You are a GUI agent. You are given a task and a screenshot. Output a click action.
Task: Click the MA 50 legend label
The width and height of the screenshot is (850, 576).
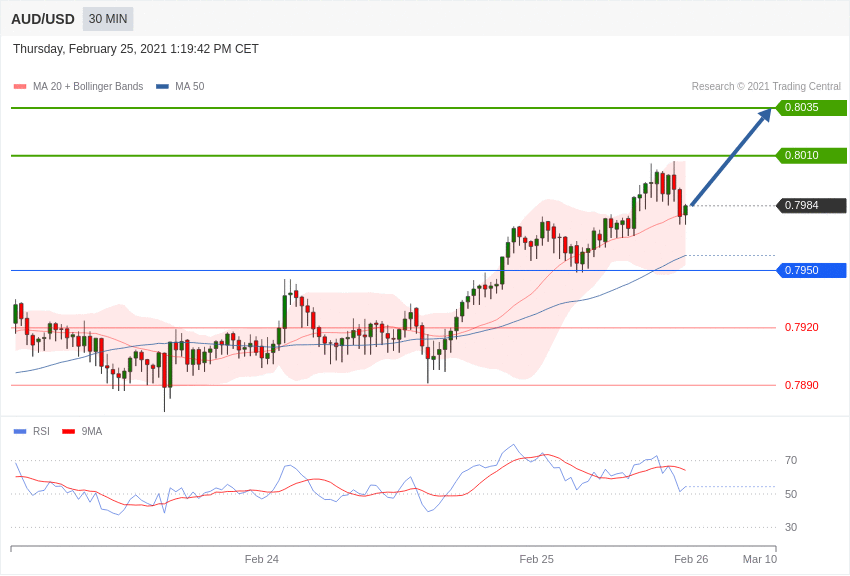[x=190, y=86]
